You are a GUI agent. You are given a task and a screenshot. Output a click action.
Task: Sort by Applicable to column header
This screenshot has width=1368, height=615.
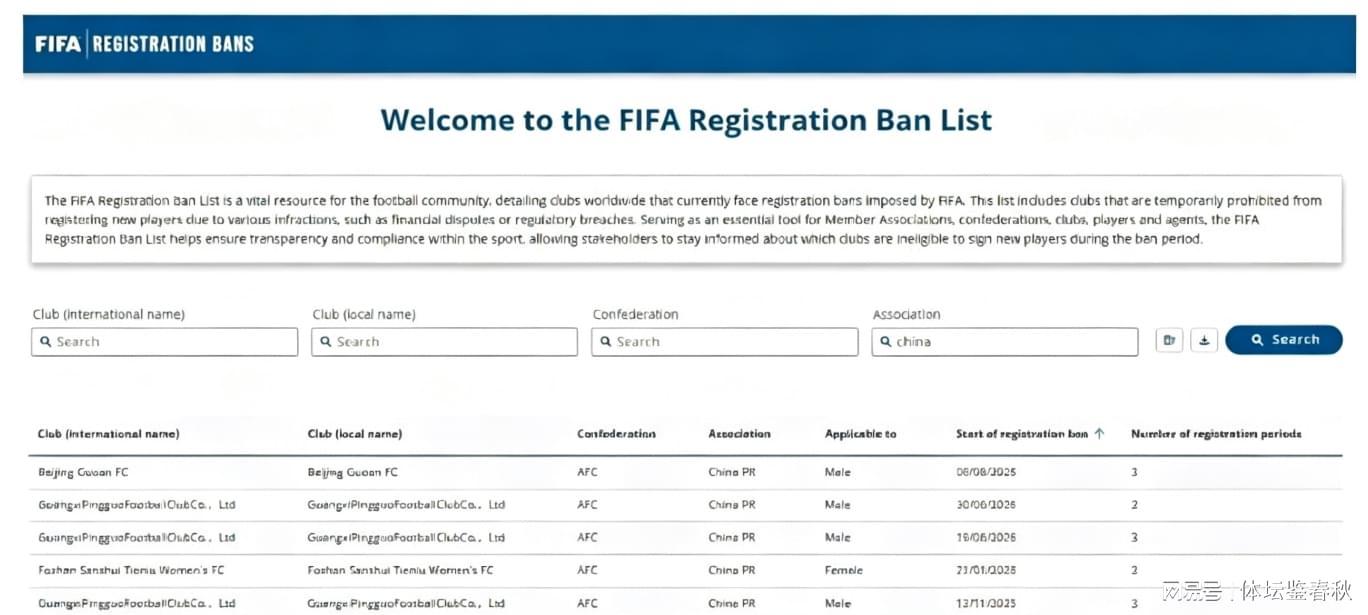click(x=861, y=434)
